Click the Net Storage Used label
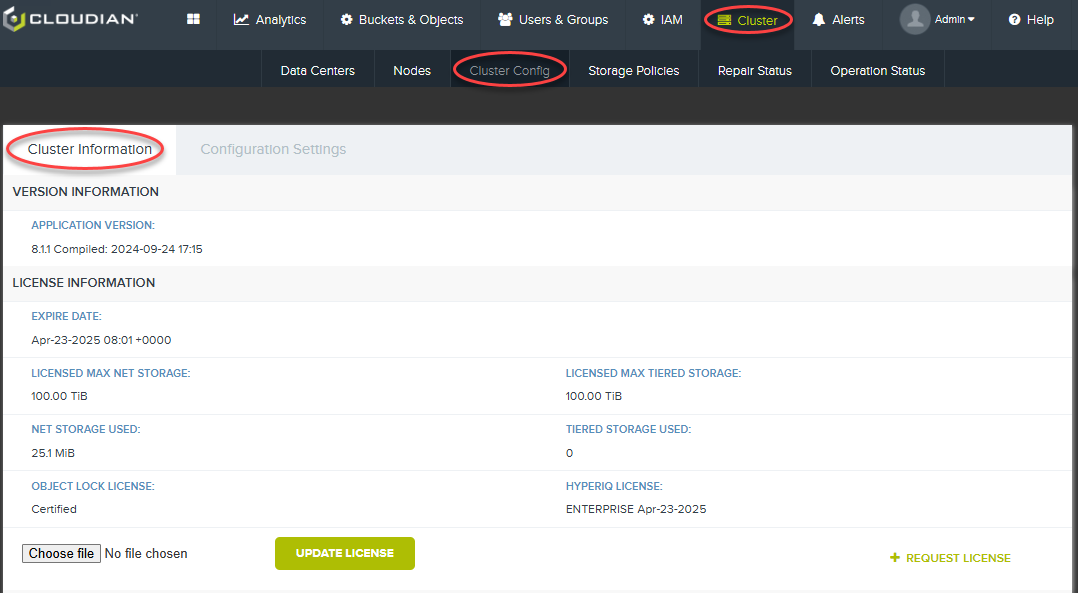Image resolution: width=1078 pixels, height=593 pixels. [85, 429]
